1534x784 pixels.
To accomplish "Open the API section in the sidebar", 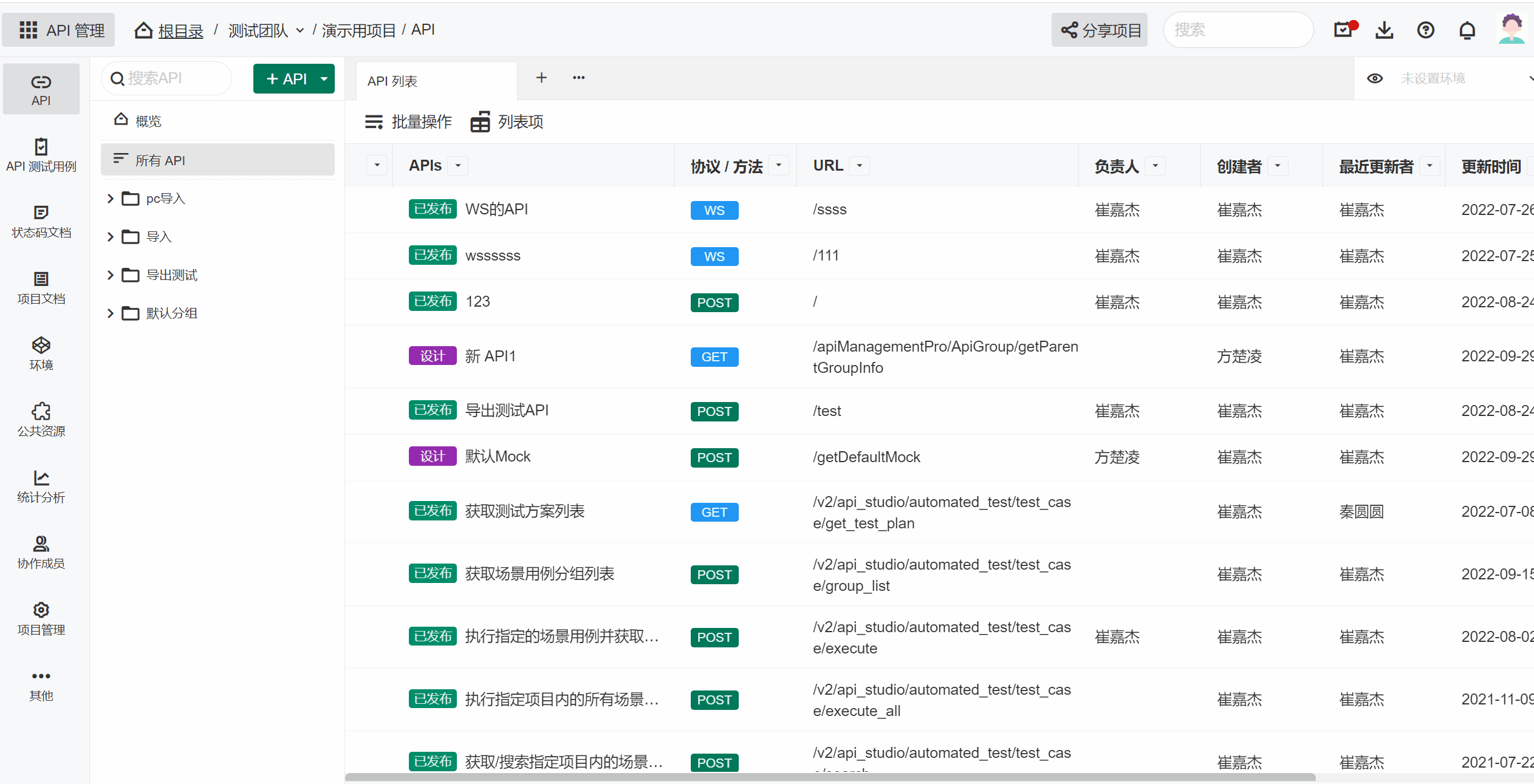I will click(x=41, y=89).
